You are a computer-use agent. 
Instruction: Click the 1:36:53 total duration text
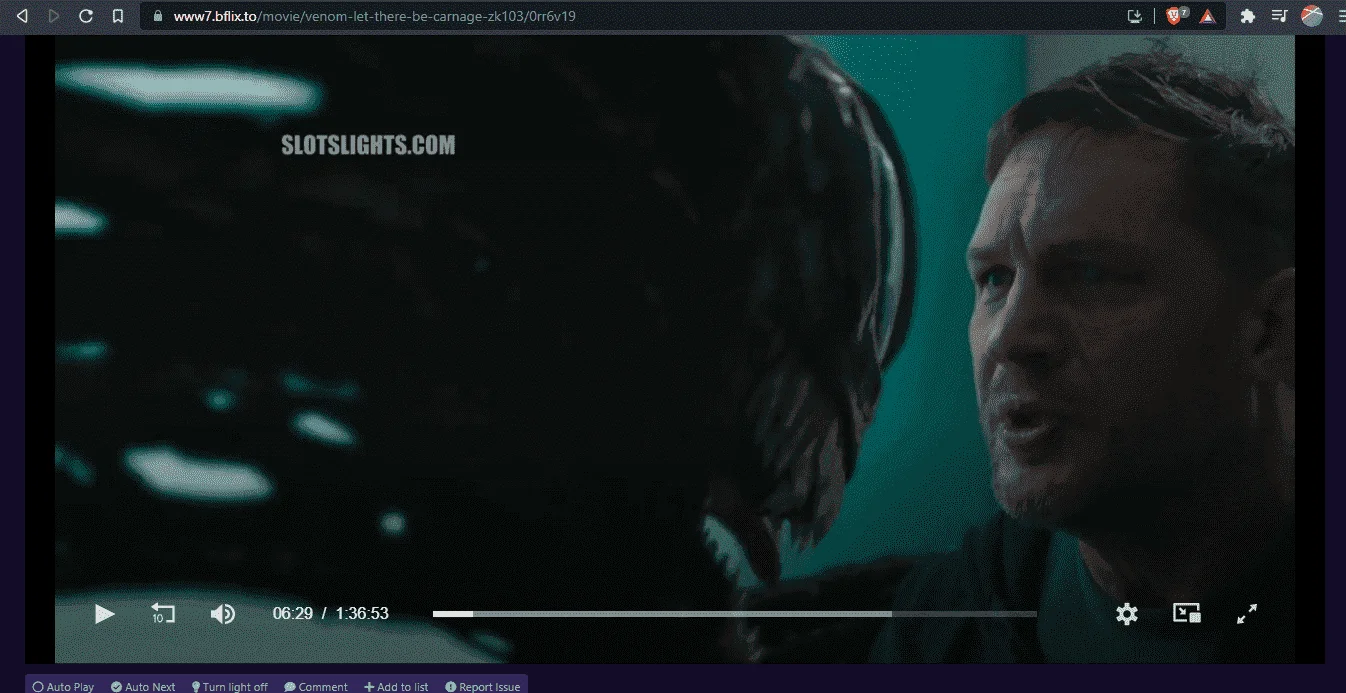tap(362, 613)
